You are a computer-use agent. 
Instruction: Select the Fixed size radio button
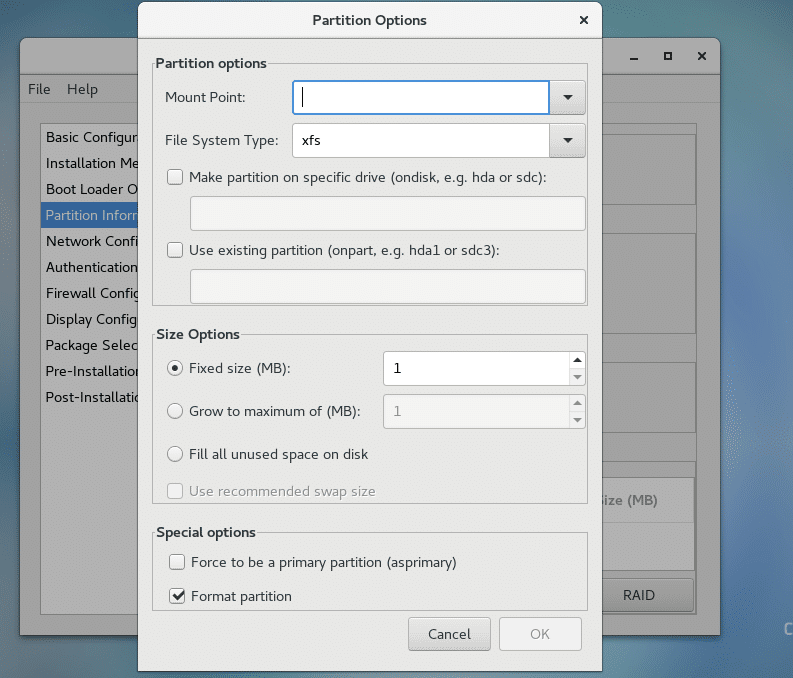tap(176, 368)
